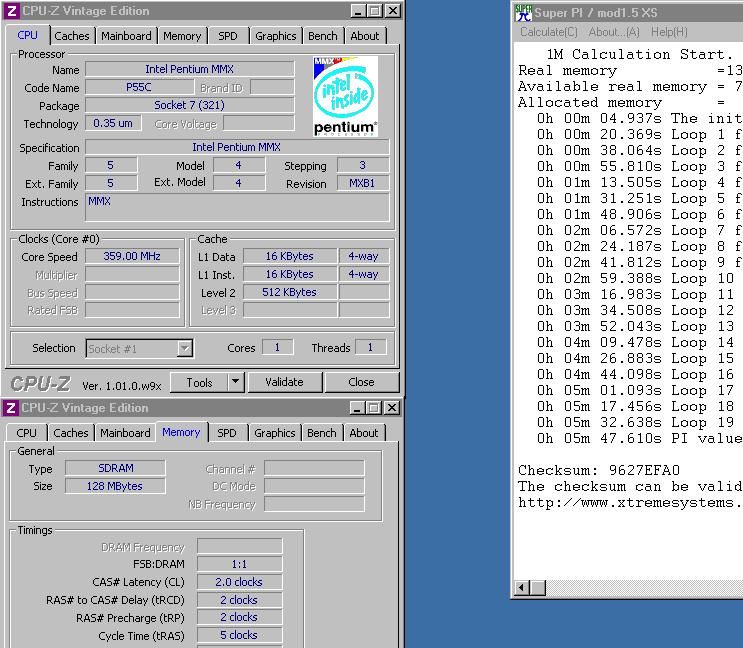
Task: Open the Help(H) menu in Super PI
Action: (669, 32)
